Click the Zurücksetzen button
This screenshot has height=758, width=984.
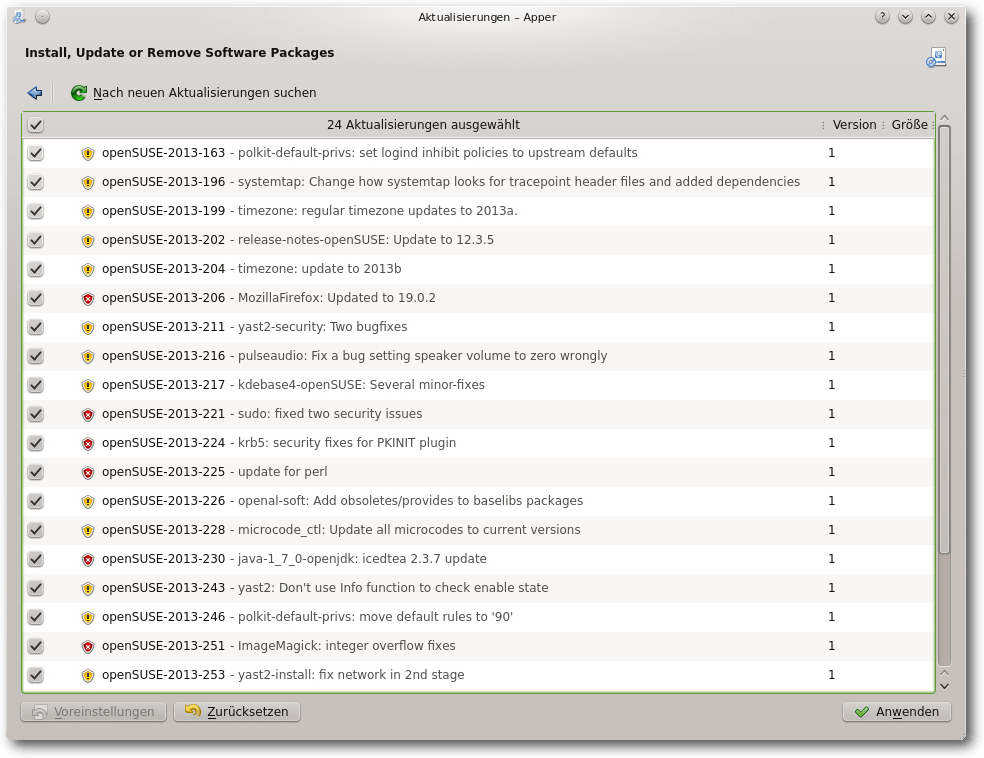(x=237, y=712)
